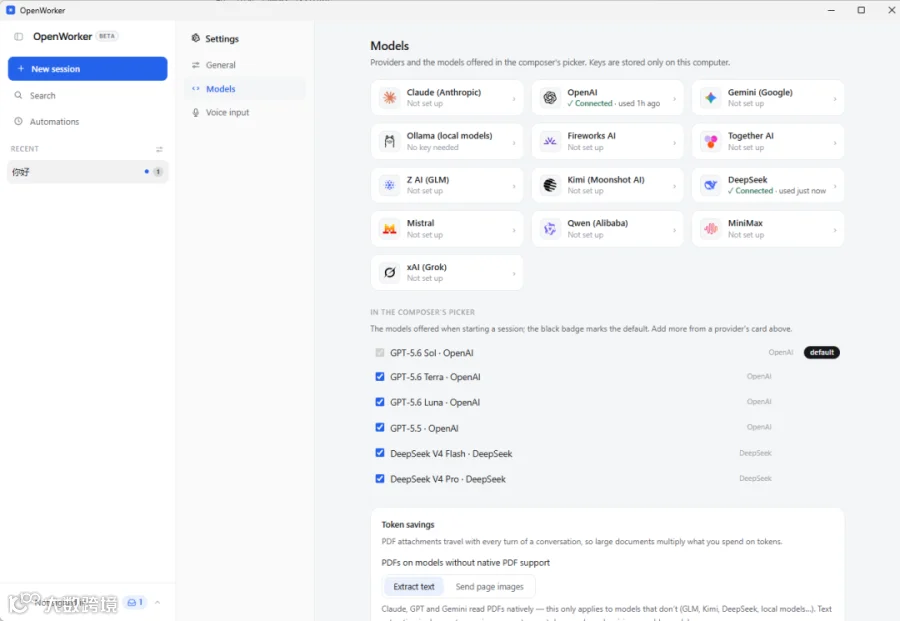Click the MiniMax waveform icon
This screenshot has height=621, width=900.
(x=711, y=229)
